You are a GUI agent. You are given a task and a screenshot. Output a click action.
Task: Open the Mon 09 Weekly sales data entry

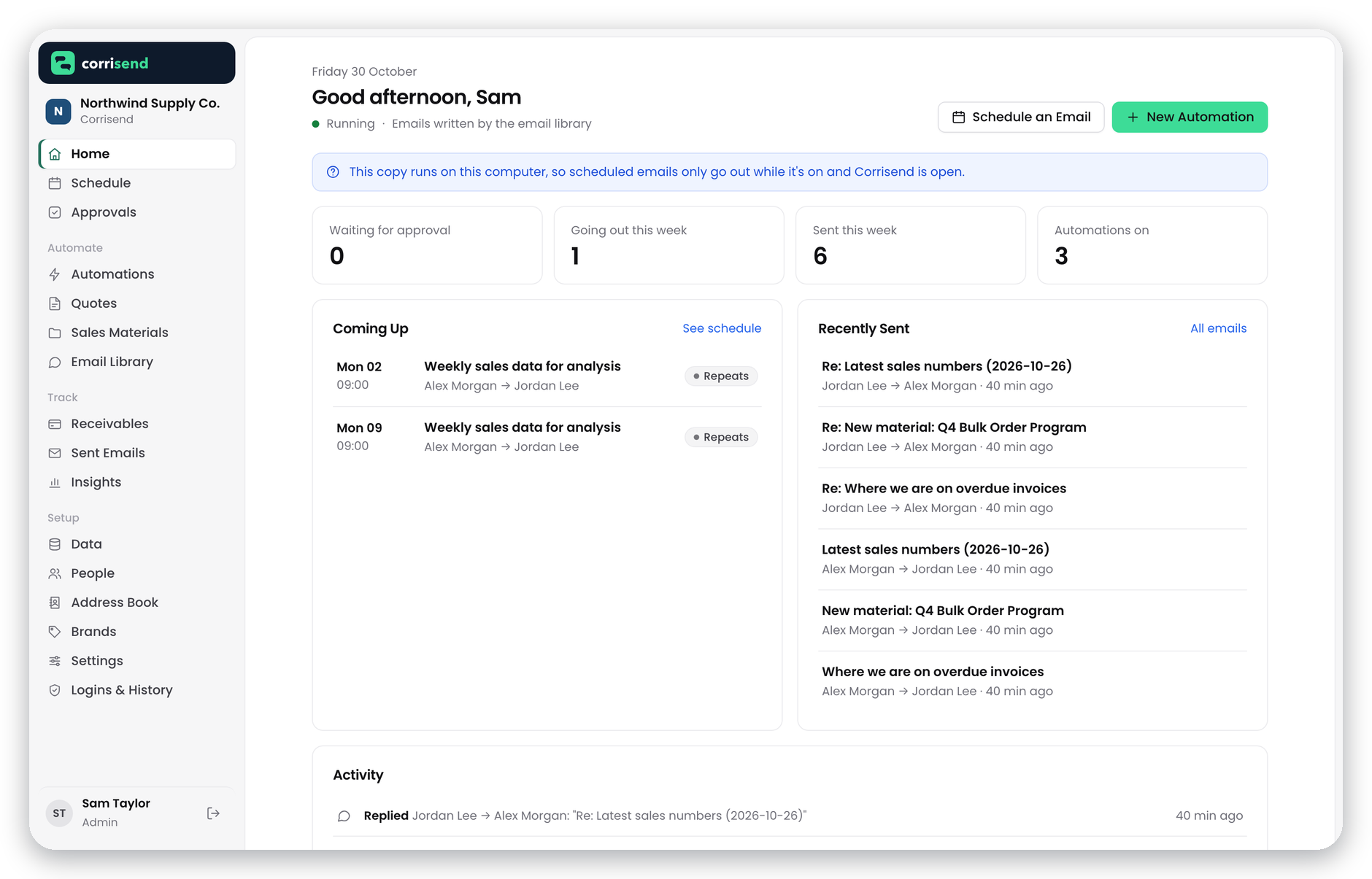(x=547, y=437)
